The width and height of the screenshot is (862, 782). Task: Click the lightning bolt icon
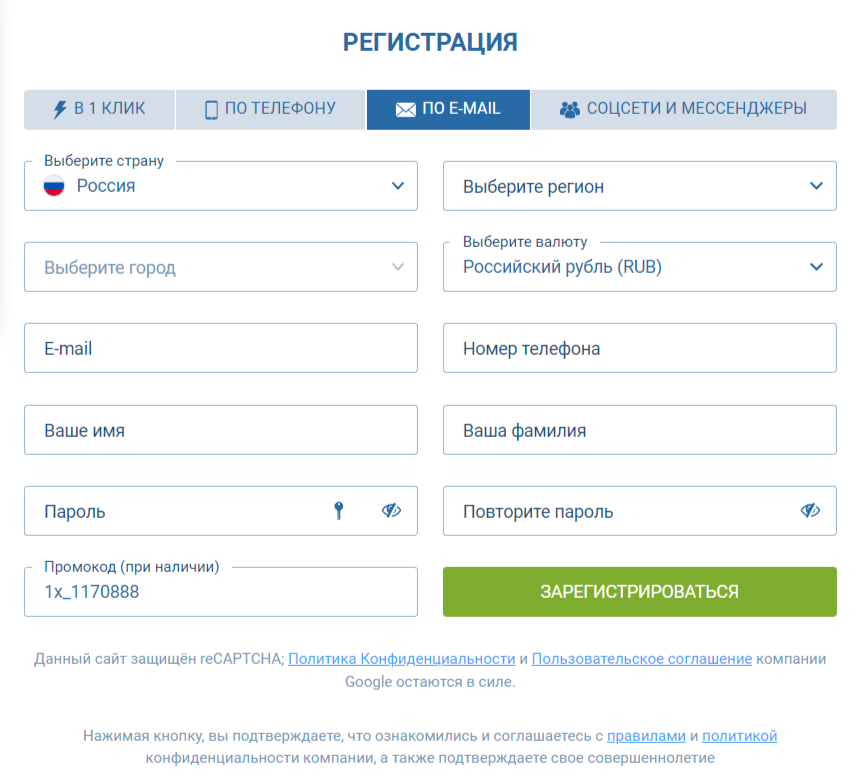point(59,110)
